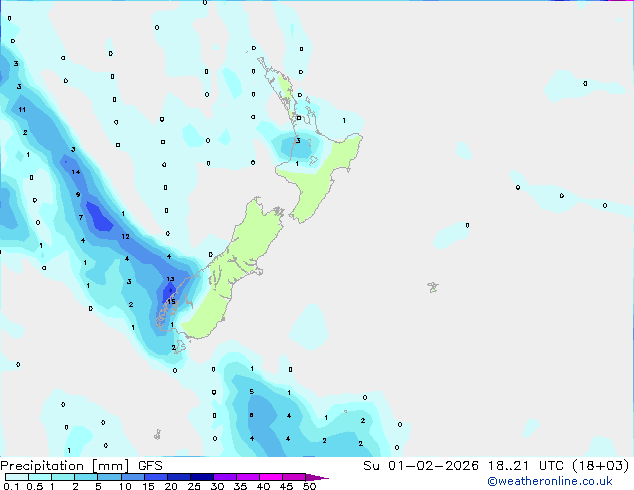This screenshot has height=490, width=634.
Task: Click the '0.1' legend scale label
Action: 11,486
